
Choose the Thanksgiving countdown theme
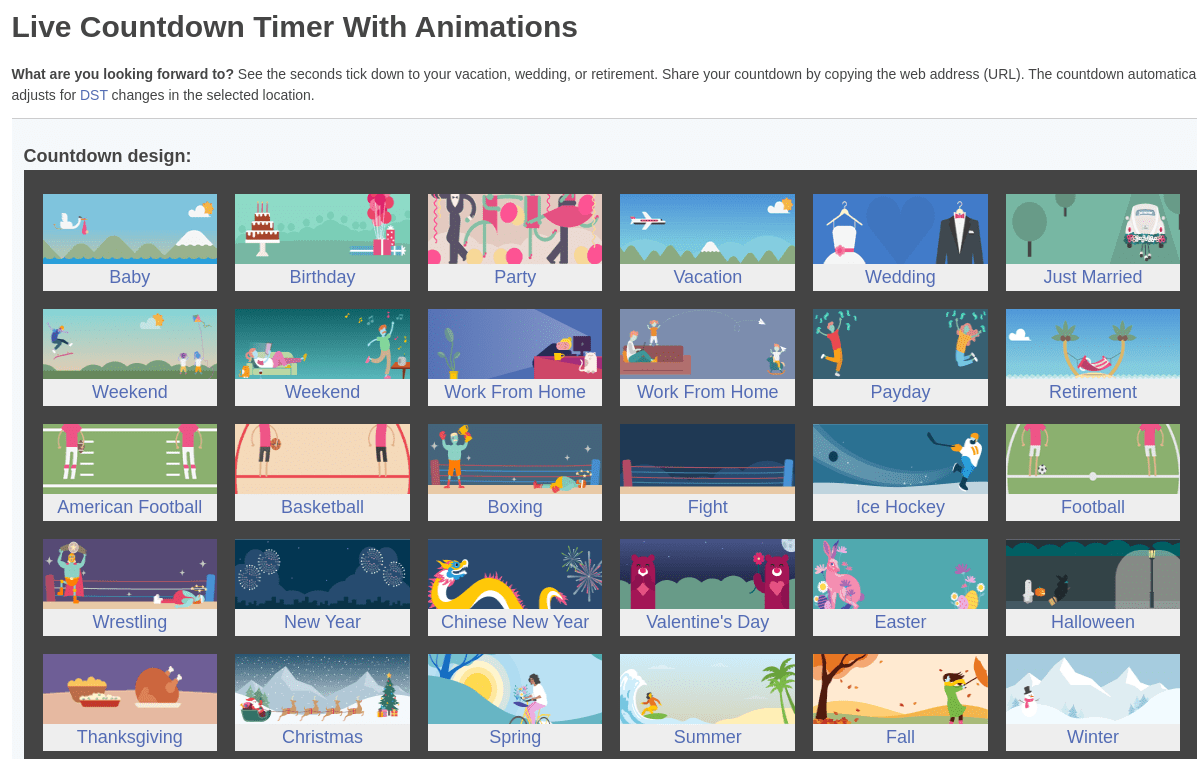[129, 702]
